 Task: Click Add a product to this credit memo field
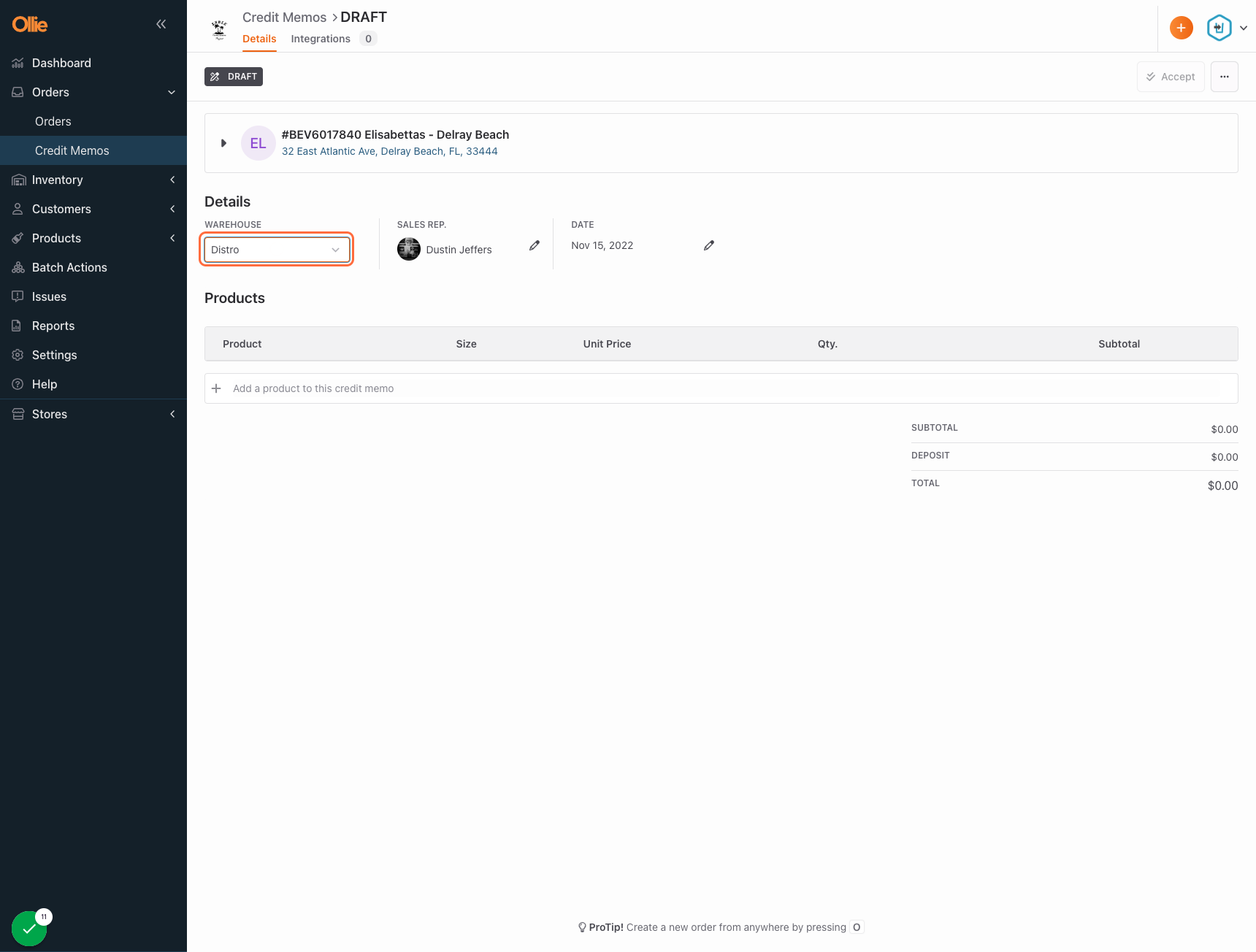click(x=721, y=388)
